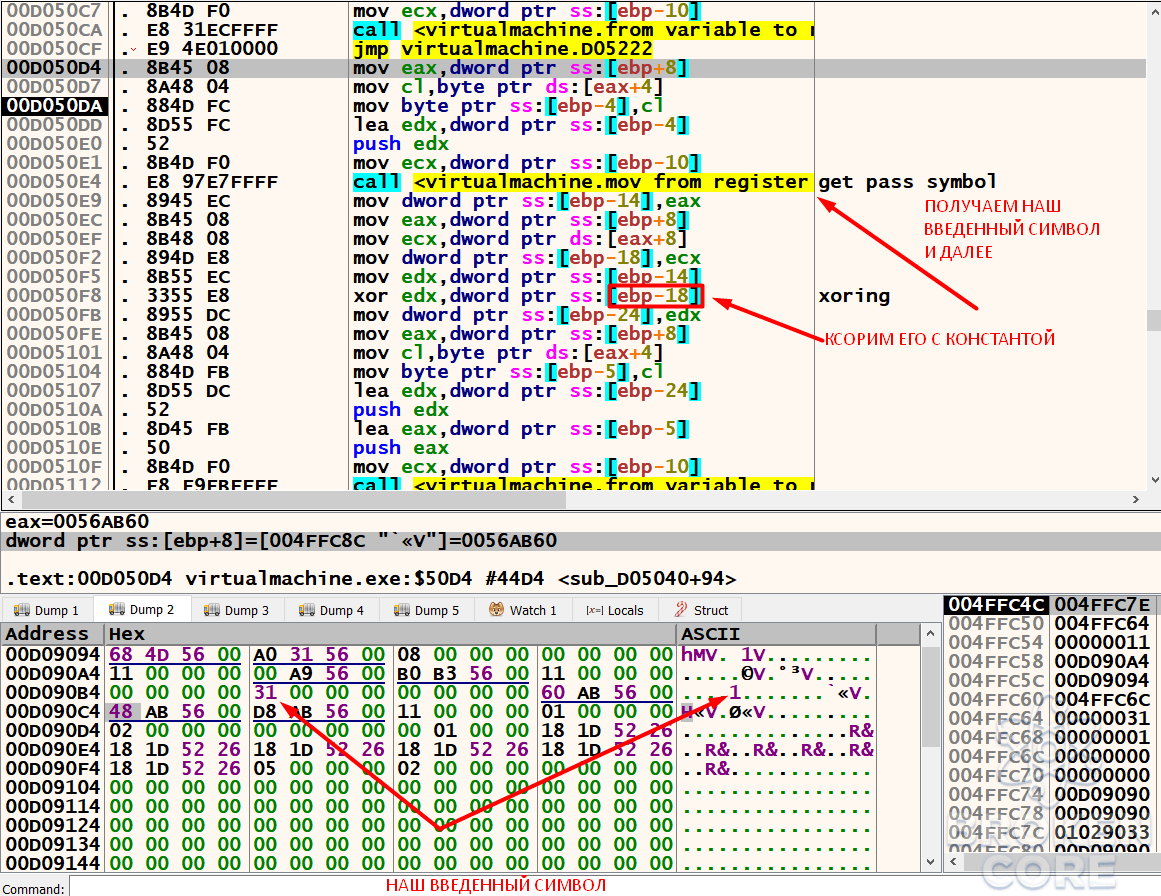Click the Hex column header in dump
1161x896 pixels.
390,634
